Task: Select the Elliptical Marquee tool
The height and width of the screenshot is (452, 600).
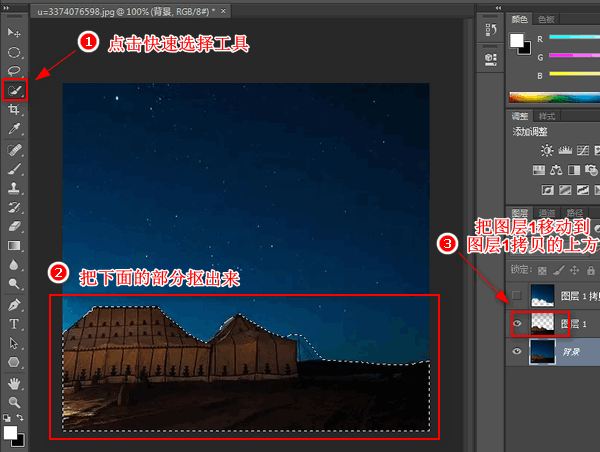Action: tap(14, 52)
